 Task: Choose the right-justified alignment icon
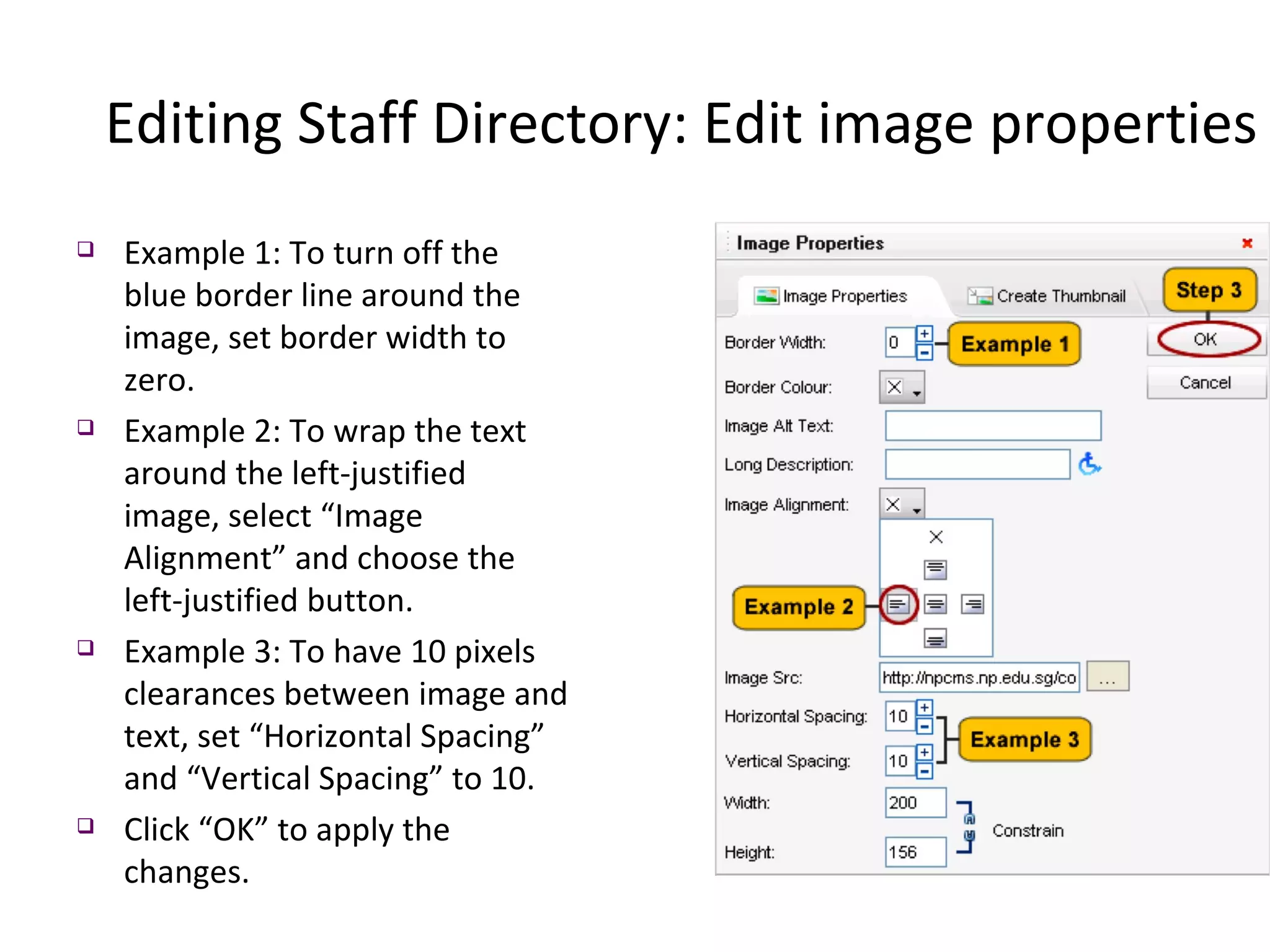pos(972,604)
